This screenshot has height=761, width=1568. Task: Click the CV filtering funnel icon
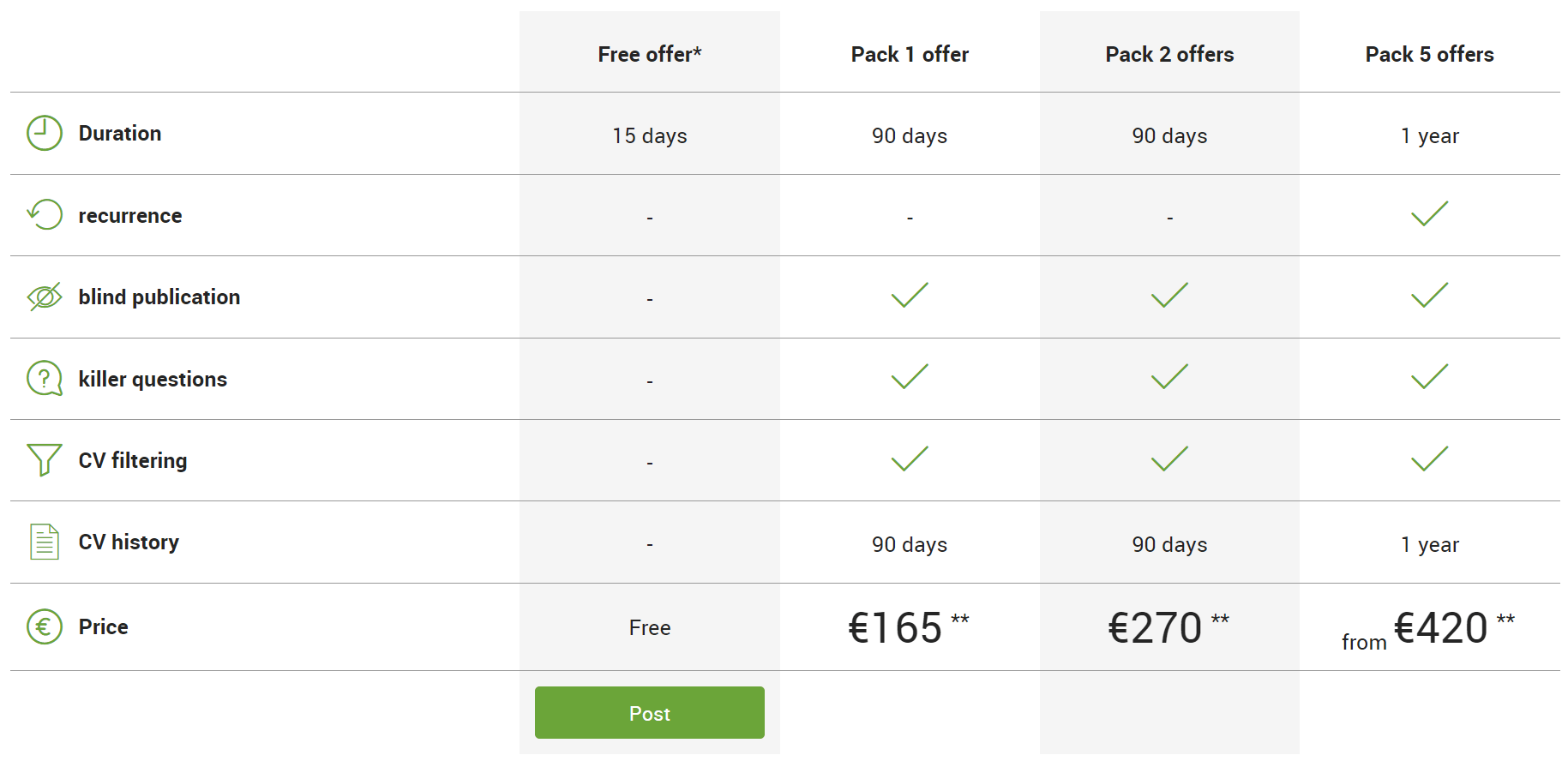pyautogui.click(x=45, y=459)
